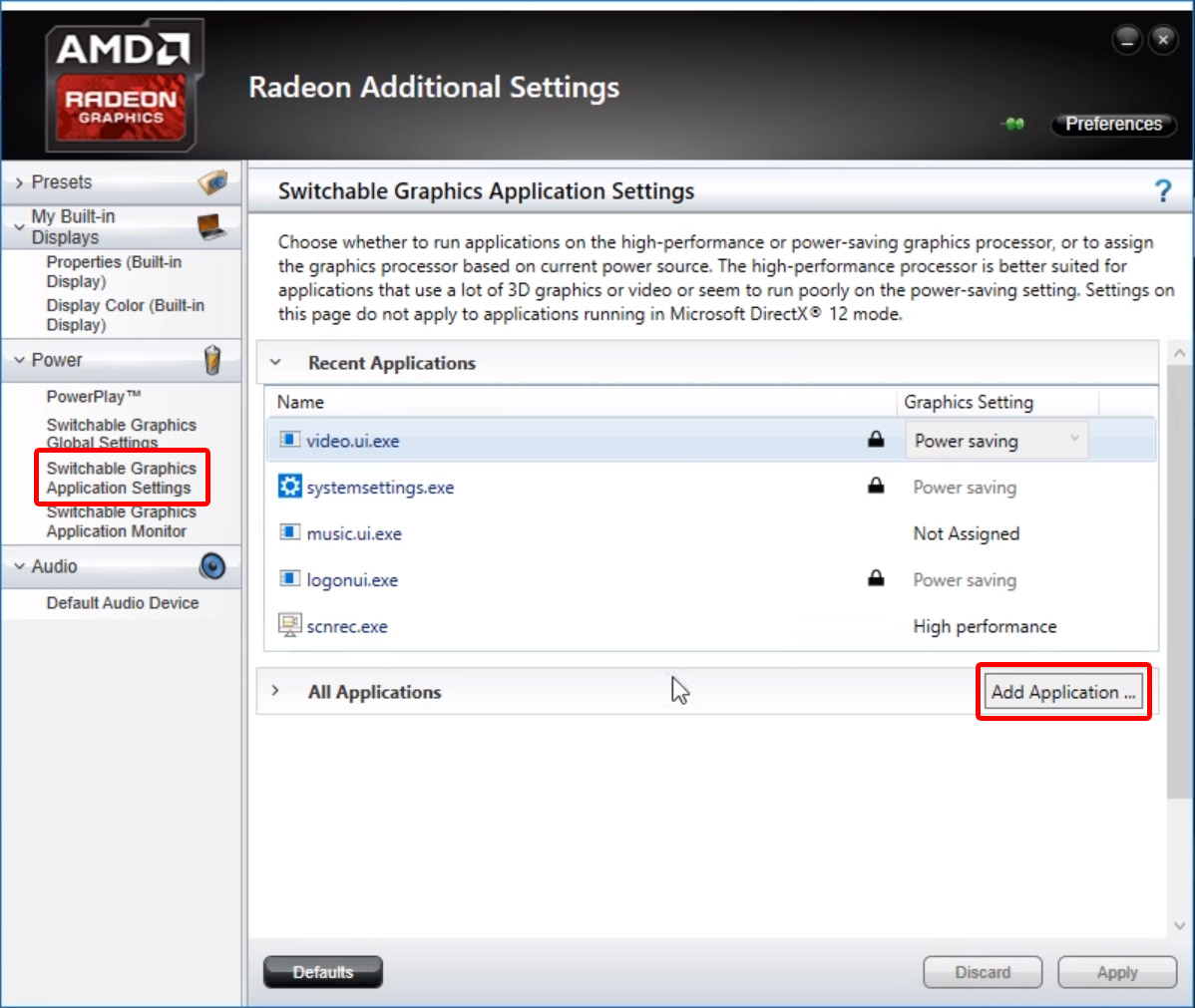The height and width of the screenshot is (1008, 1195).
Task: Click the logonui.exe application icon
Action: tap(289, 579)
